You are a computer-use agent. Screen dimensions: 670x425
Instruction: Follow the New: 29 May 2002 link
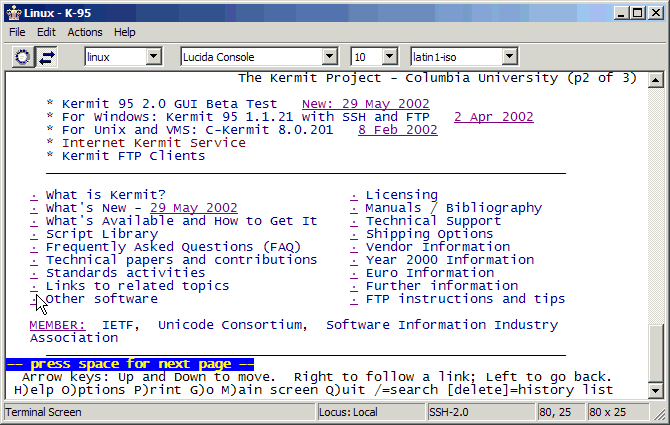click(x=365, y=104)
